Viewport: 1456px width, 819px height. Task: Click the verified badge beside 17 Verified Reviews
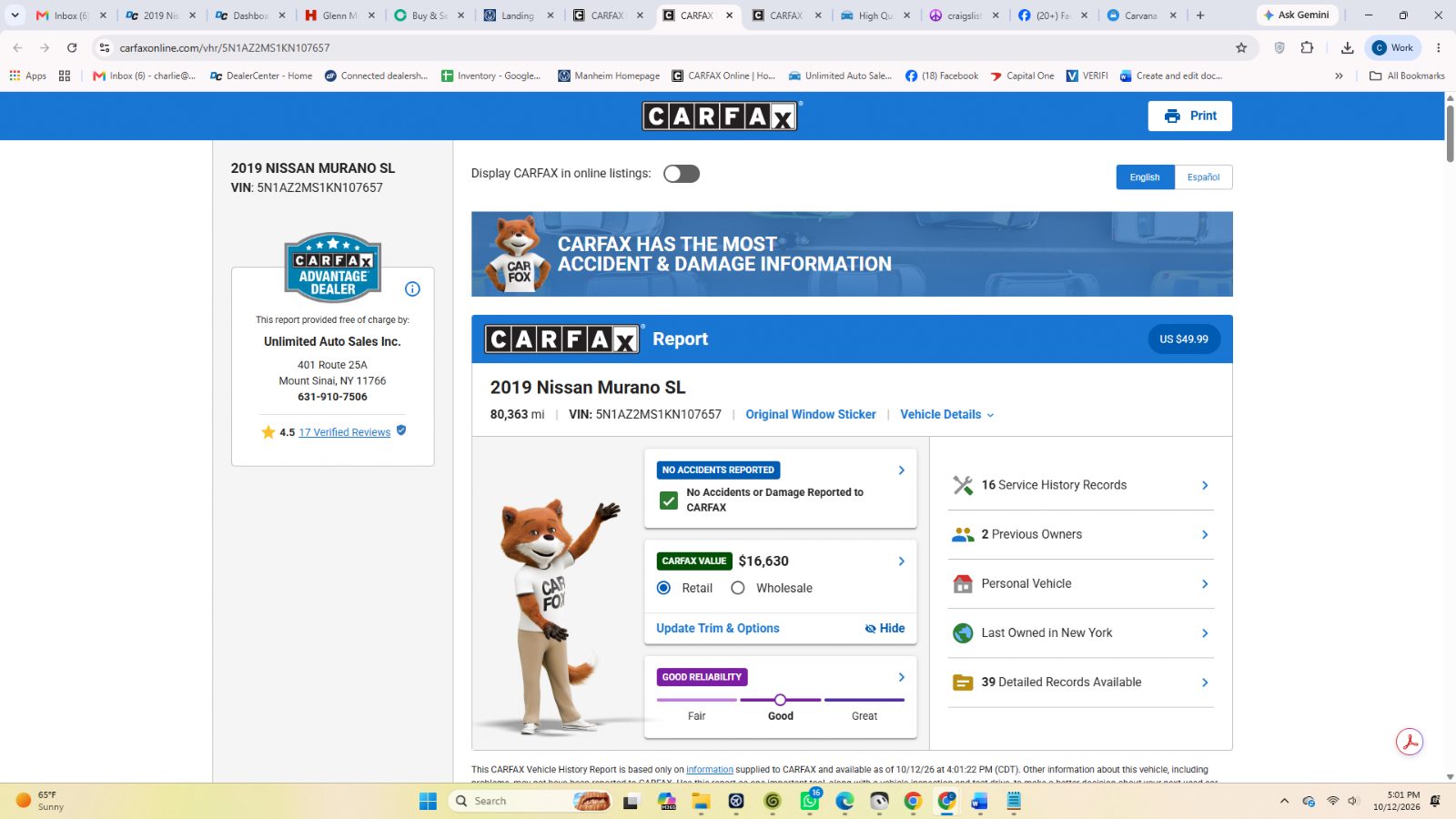(401, 430)
